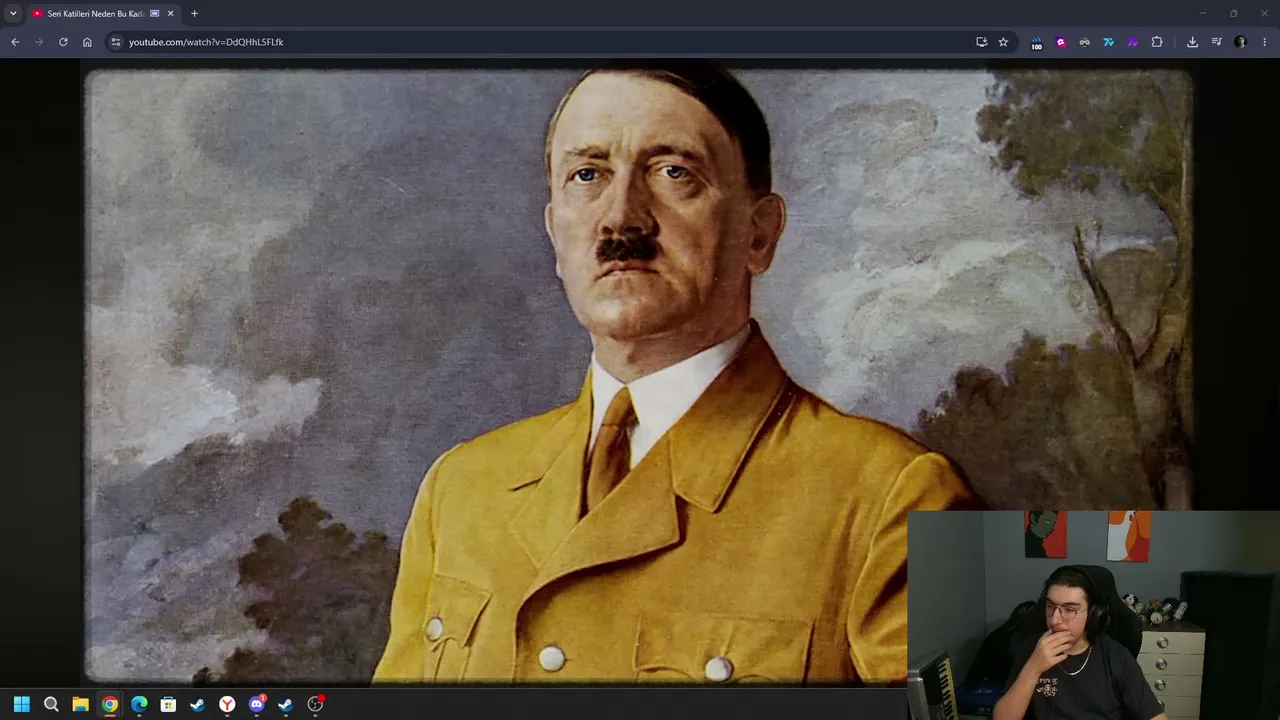Open the blue 7TV extension
The height and width of the screenshot is (720, 1280).
(1108, 42)
